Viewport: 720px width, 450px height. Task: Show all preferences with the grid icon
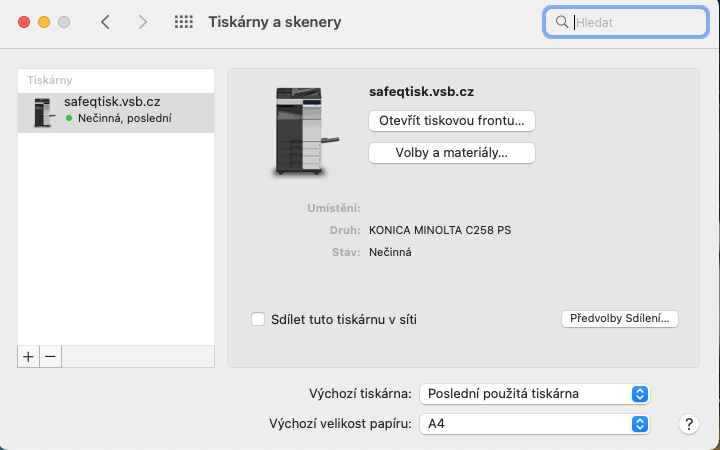click(x=184, y=22)
